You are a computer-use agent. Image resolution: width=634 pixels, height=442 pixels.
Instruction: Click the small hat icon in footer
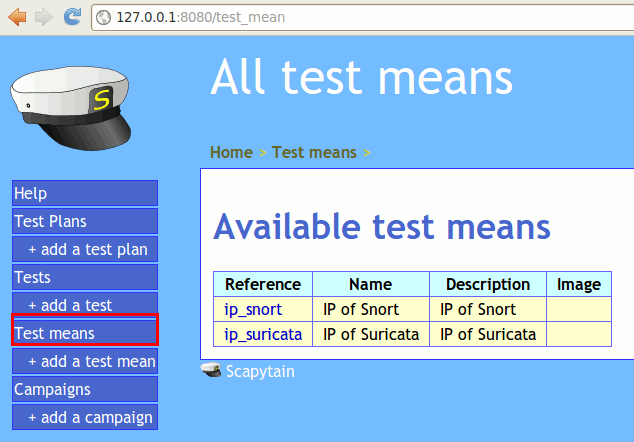tap(211, 372)
